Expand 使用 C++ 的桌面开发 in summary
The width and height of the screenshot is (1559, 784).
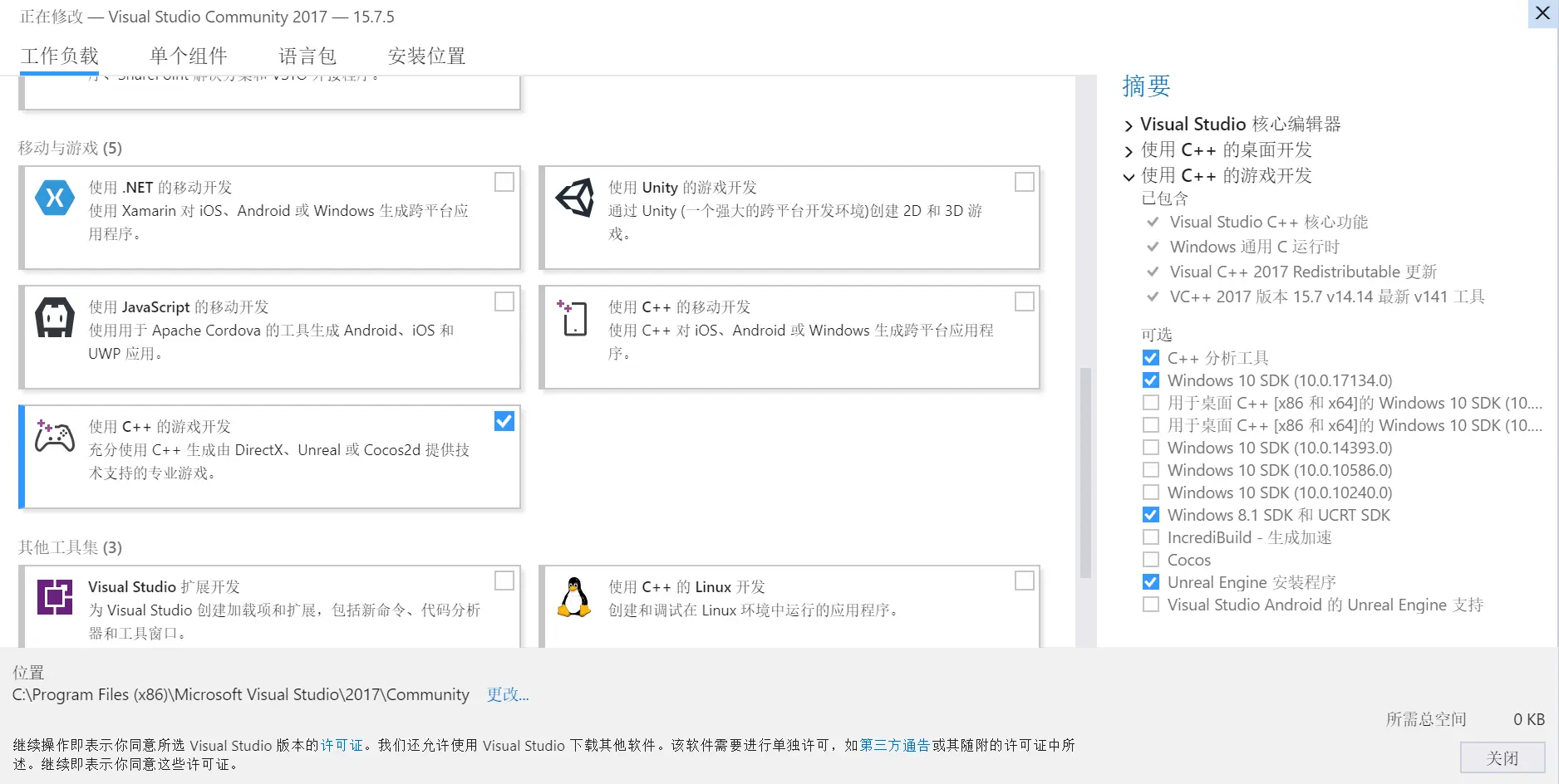click(x=1129, y=151)
